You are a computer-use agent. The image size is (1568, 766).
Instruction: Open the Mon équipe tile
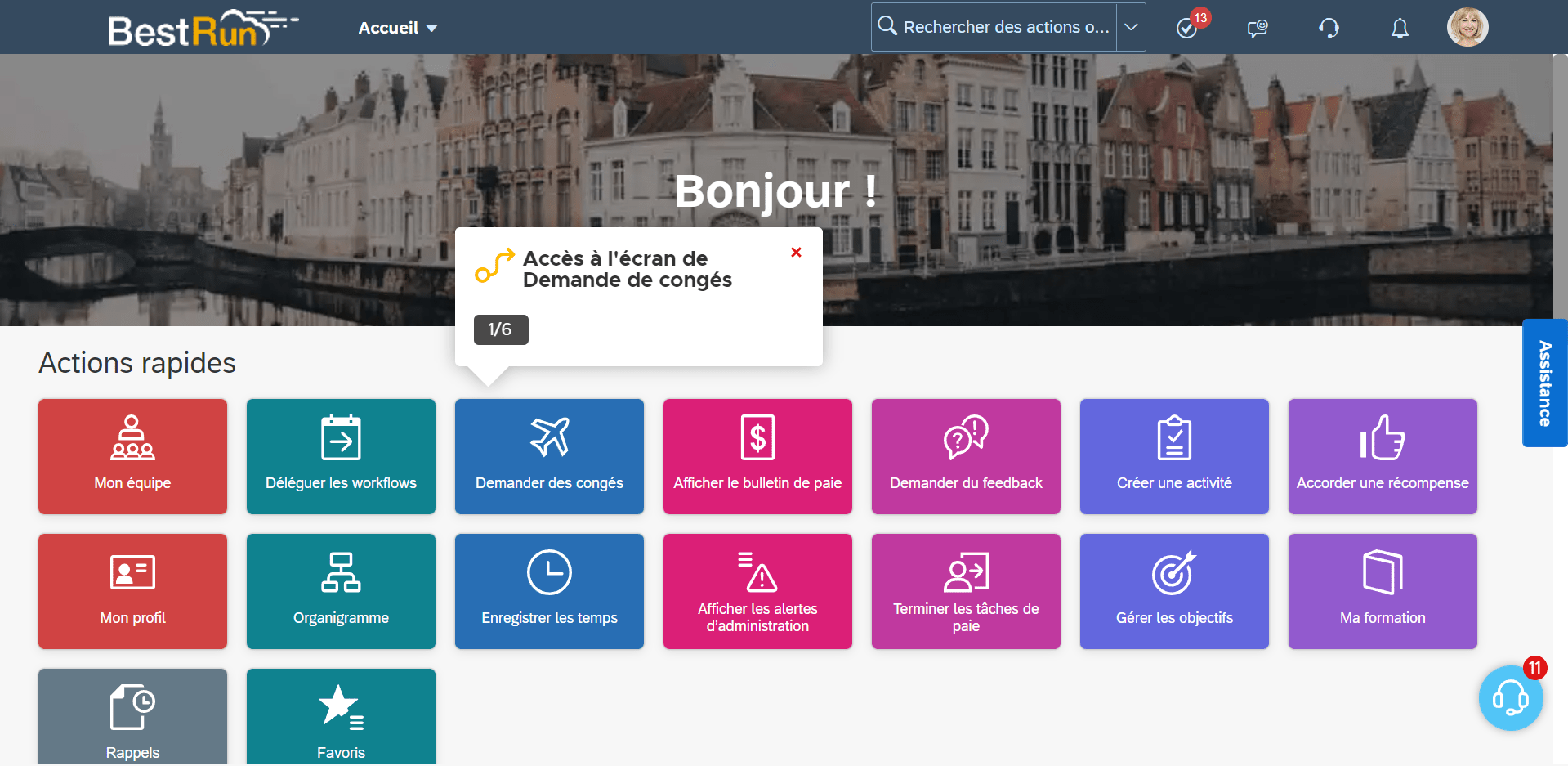132,456
